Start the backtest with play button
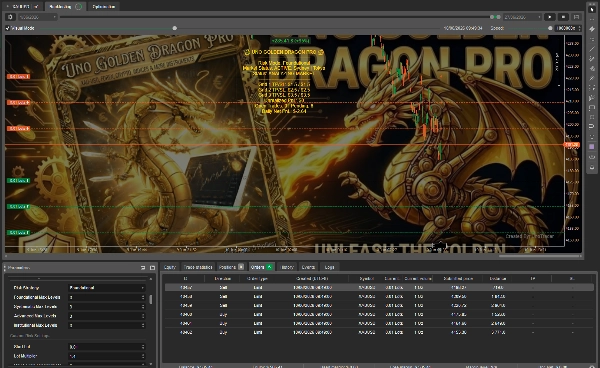Viewport: 600px width, 368px height. point(550,17)
